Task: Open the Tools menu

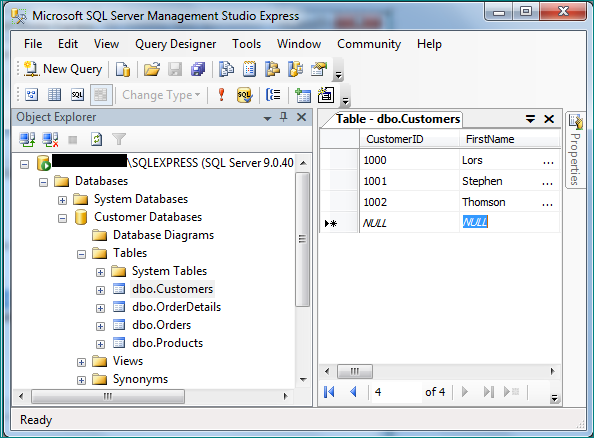Action: [x=247, y=44]
